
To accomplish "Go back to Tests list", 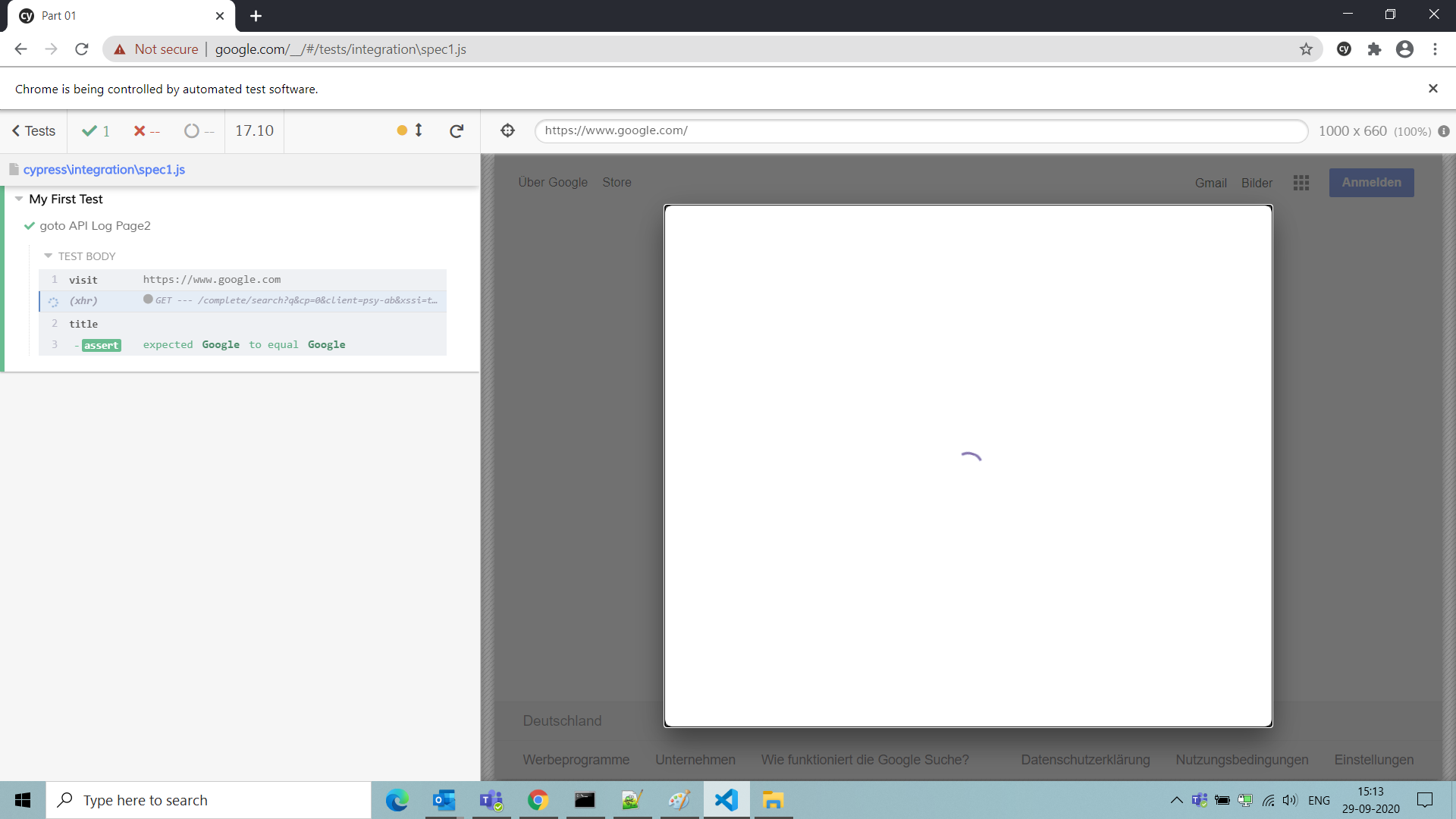I will [33, 131].
